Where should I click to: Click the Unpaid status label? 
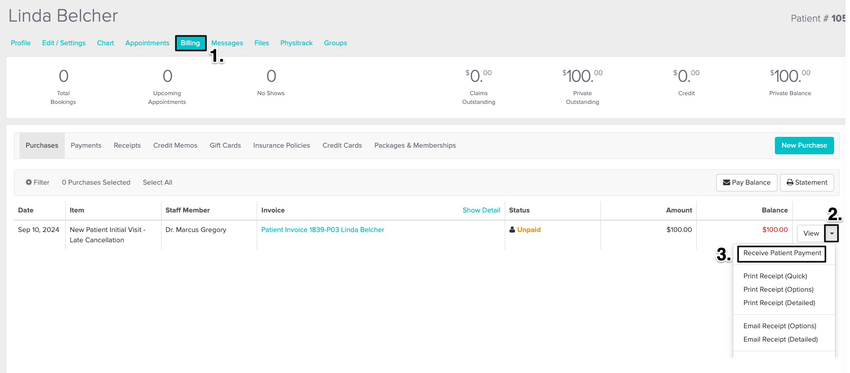(529, 230)
